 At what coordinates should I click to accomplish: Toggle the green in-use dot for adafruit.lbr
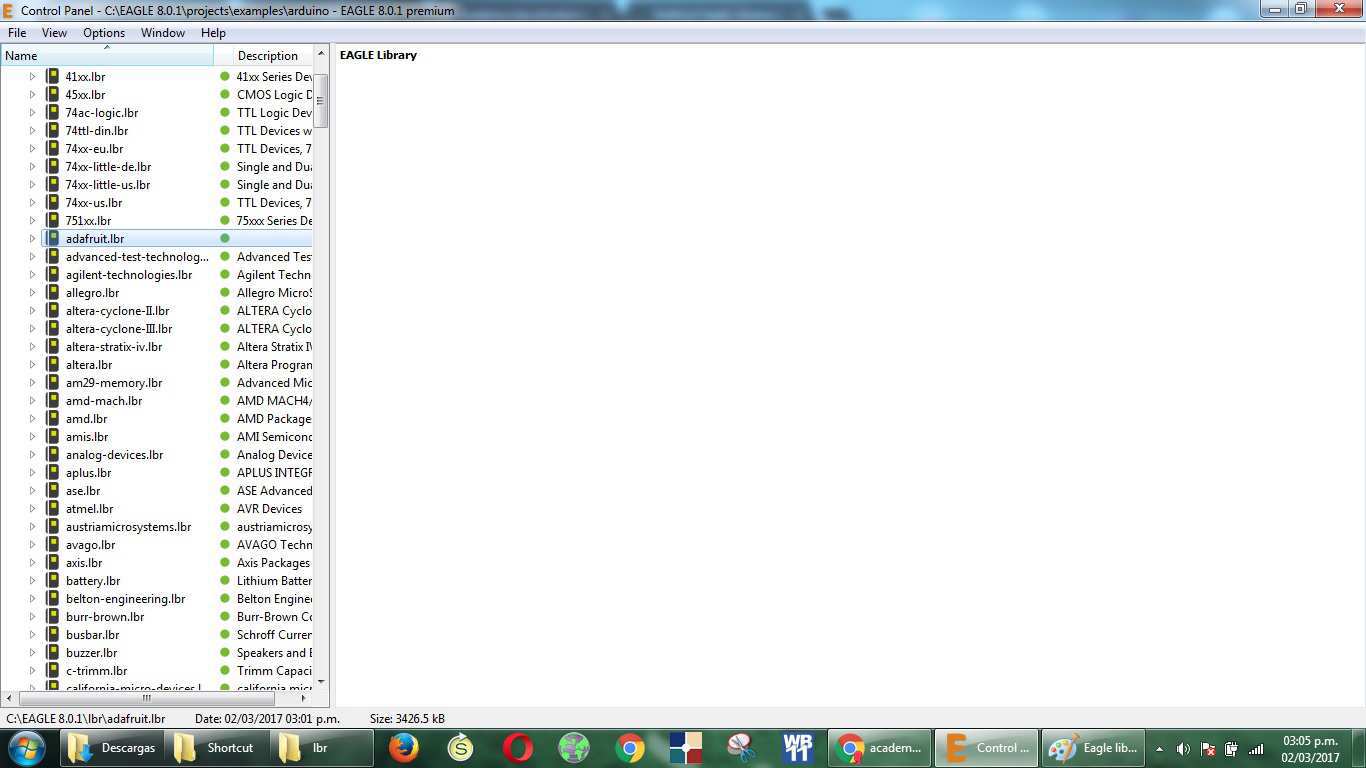[x=225, y=238]
